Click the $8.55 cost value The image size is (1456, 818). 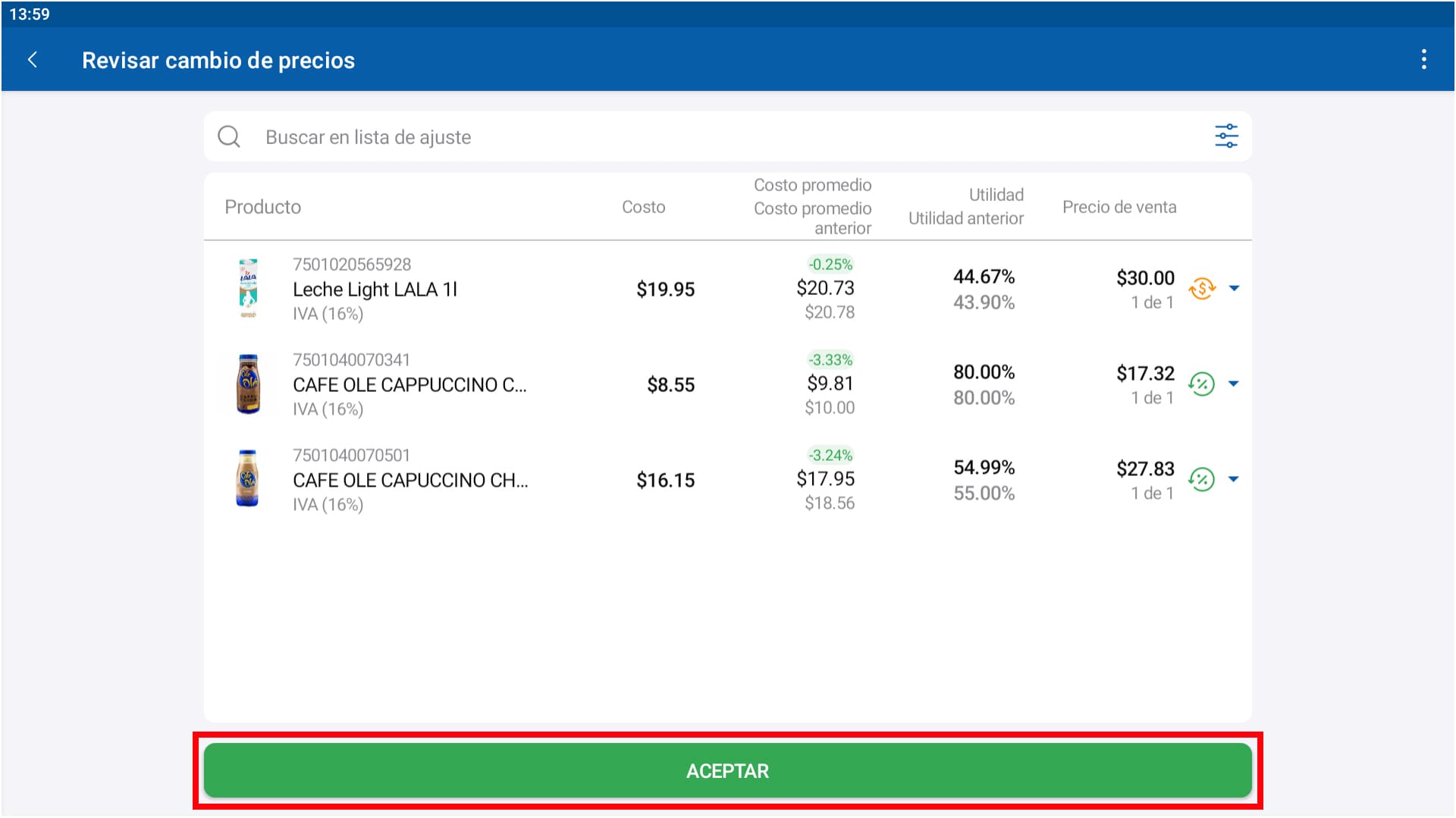coord(670,385)
